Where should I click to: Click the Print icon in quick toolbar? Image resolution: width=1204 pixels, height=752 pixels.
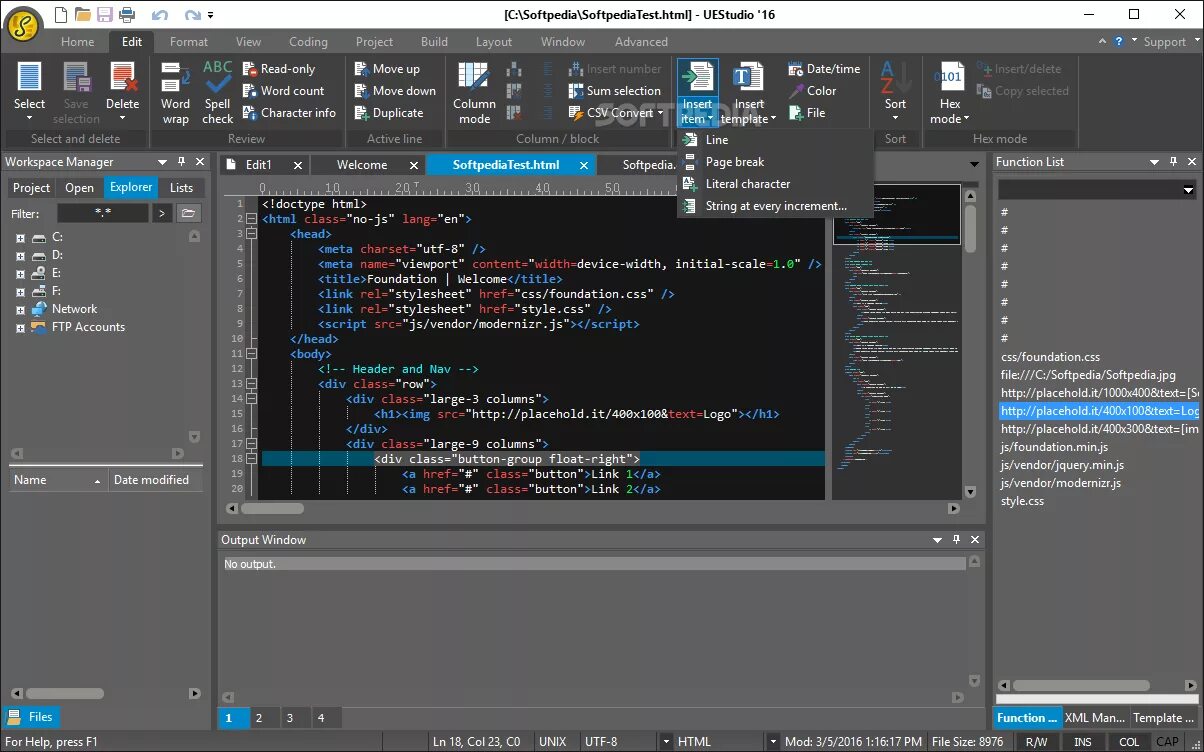[127, 15]
